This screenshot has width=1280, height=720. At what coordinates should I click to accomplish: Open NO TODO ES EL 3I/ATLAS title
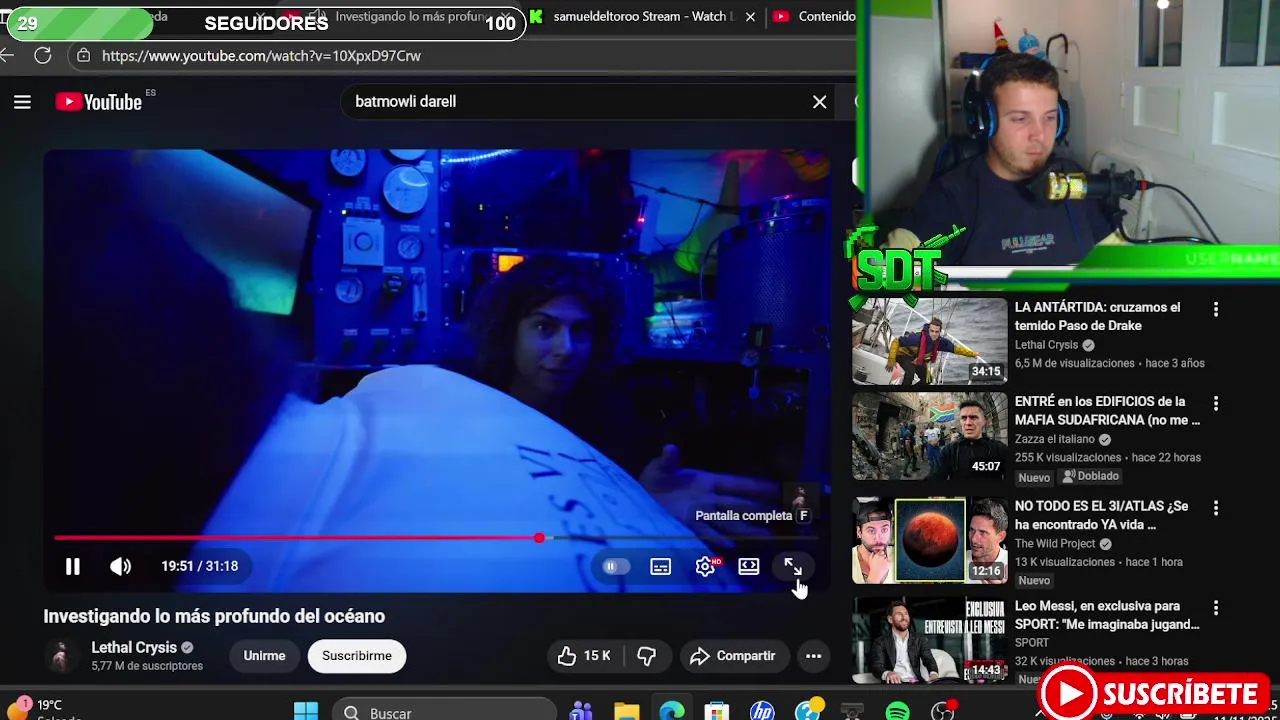point(1101,515)
